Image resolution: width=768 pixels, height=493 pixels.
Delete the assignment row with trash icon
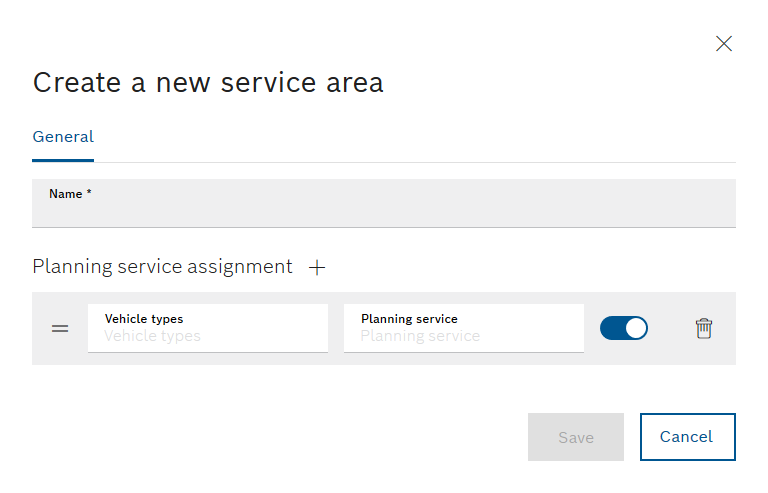click(x=704, y=329)
